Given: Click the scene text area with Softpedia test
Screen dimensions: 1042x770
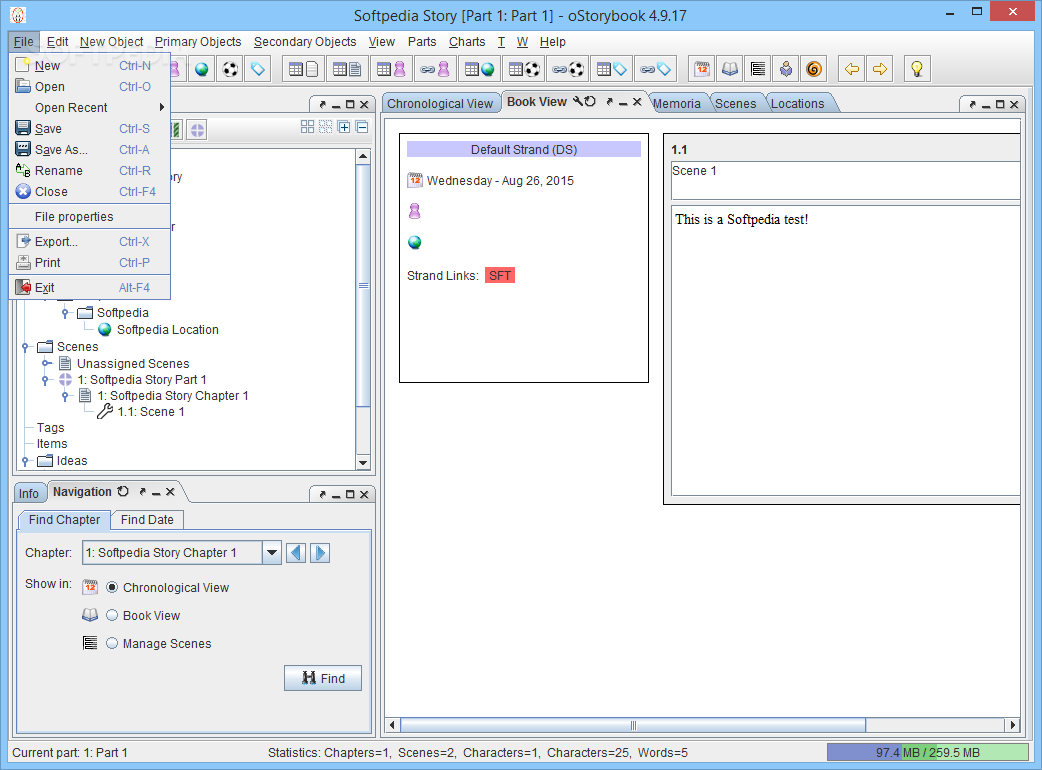Looking at the screenshot, I should click(845, 350).
